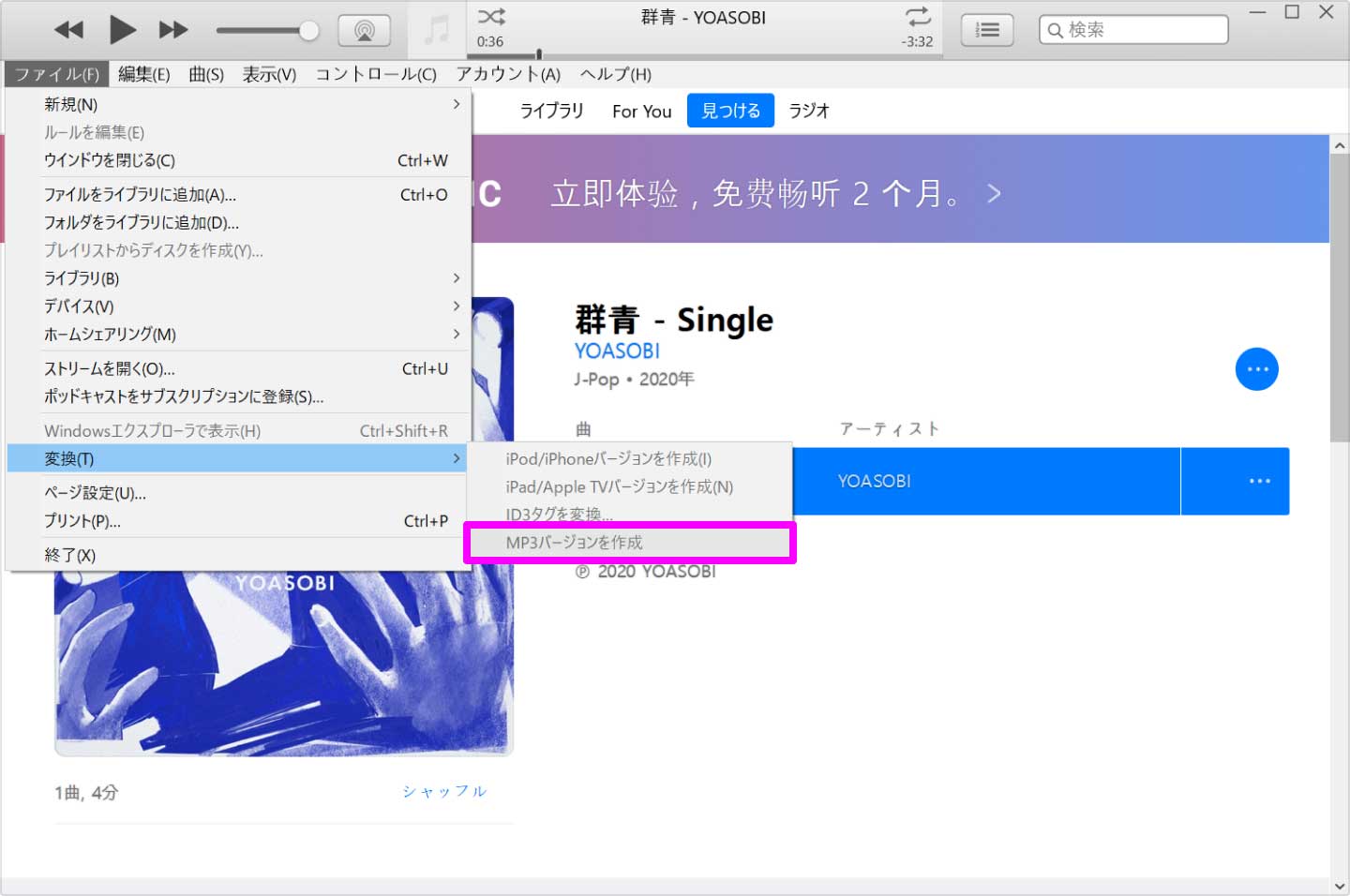1350x896 pixels.
Task: Choose プリント(P)... menu item
Action: point(238,521)
